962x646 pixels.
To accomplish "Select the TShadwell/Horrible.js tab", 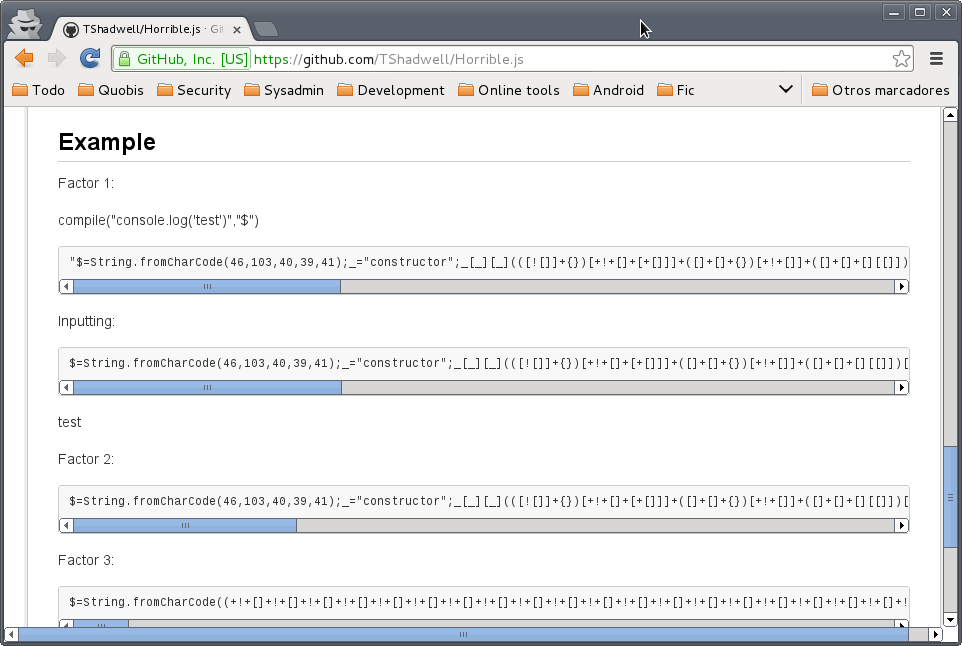I will pos(150,29).
